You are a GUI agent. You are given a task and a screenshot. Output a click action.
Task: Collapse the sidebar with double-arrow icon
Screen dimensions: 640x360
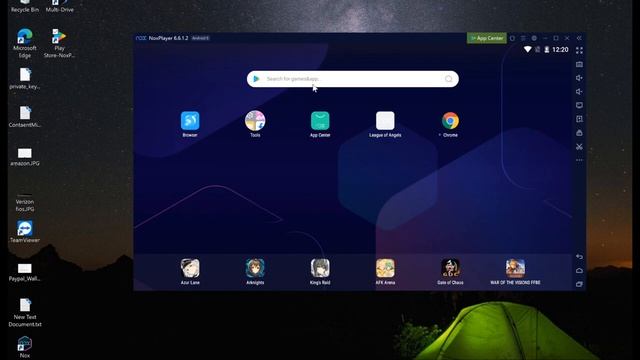coord(579,38)
